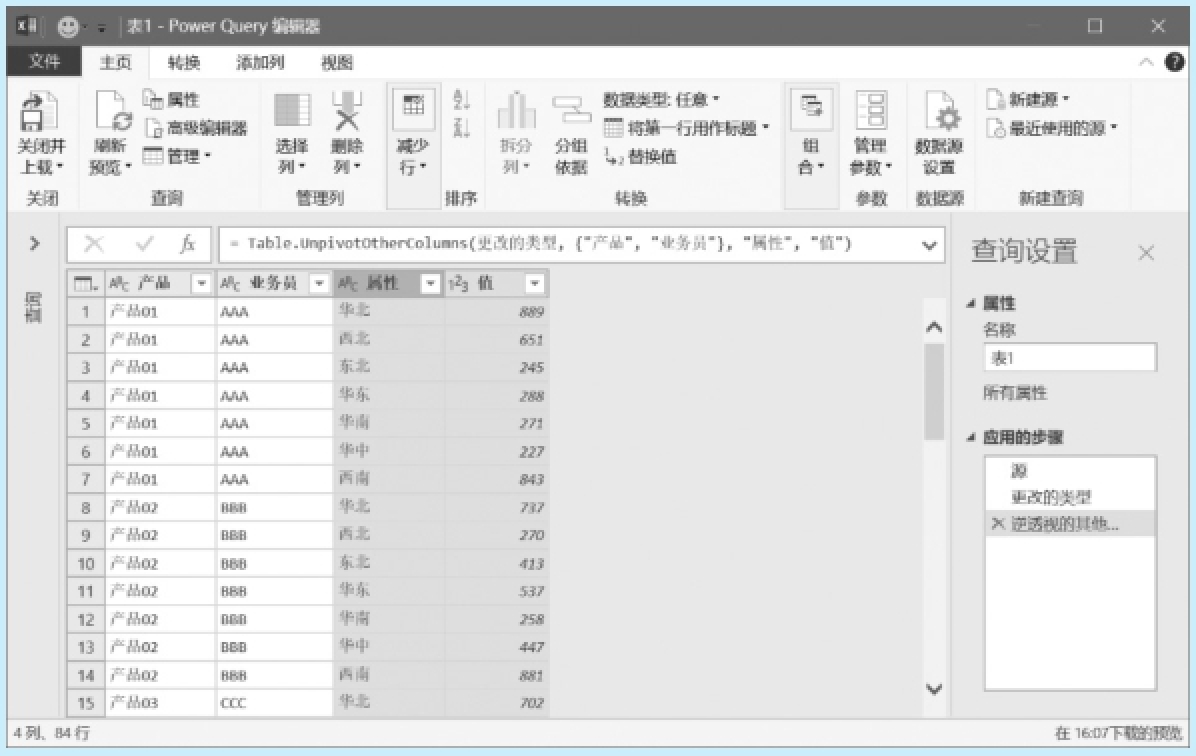Click the sort ascending A-Z icon
This screenshot has width=1196, height=756.
(x=461, y=100)
